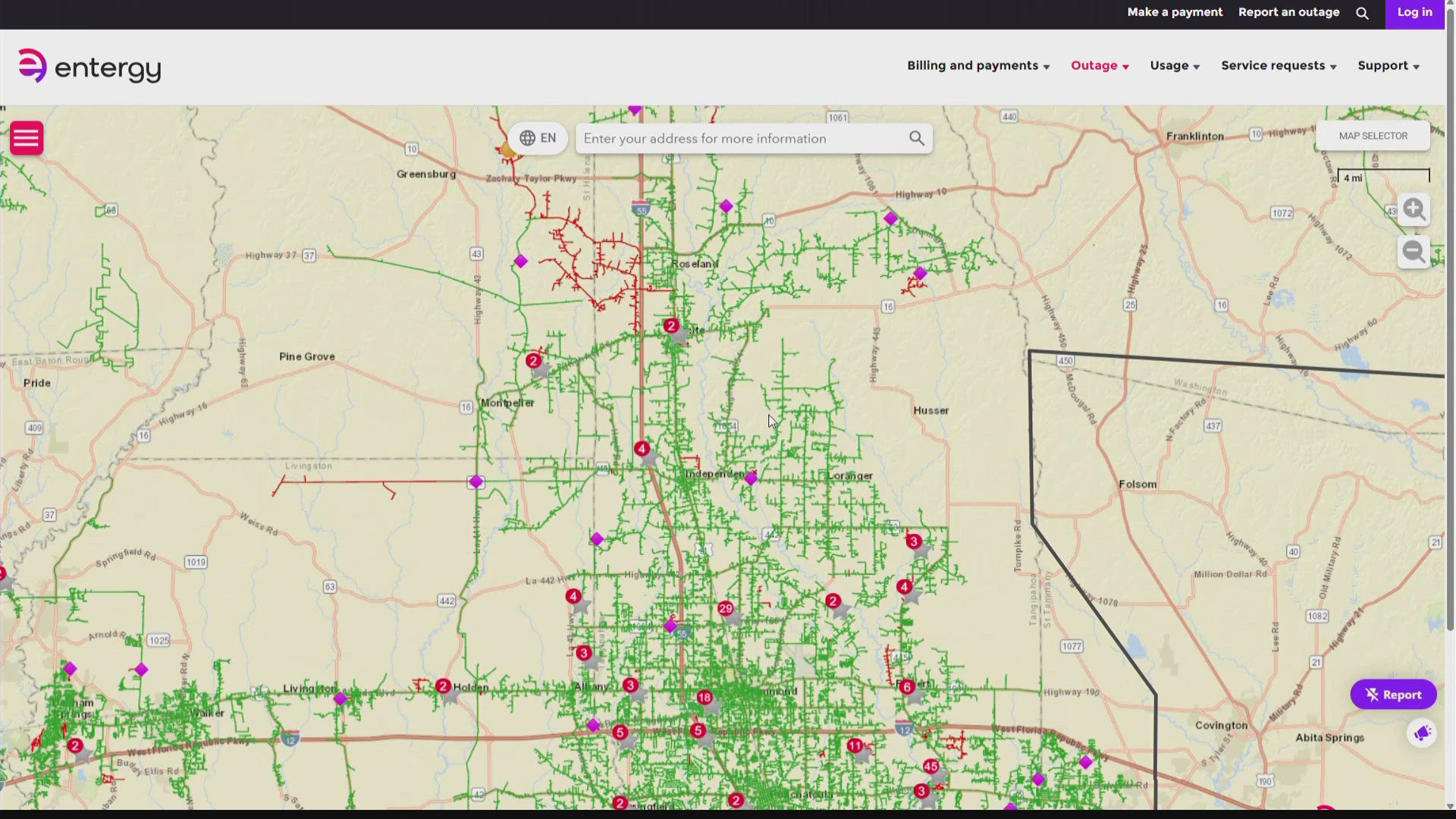This screenshot has width=1456, height=819.
Task: Switch language using the EN globe selector
Action: tap(538, 139)
